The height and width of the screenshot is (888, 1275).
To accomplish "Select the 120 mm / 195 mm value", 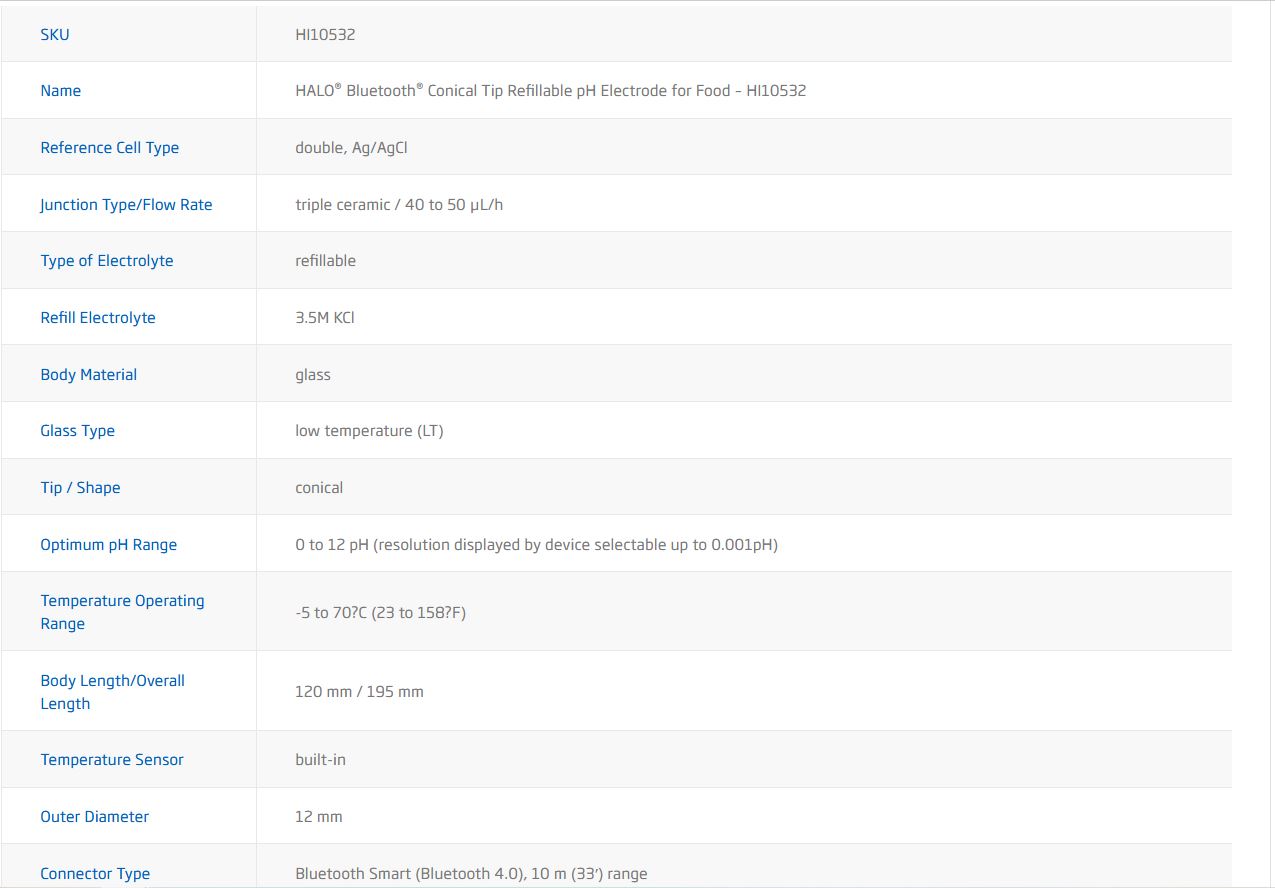I will coord(359,692).
